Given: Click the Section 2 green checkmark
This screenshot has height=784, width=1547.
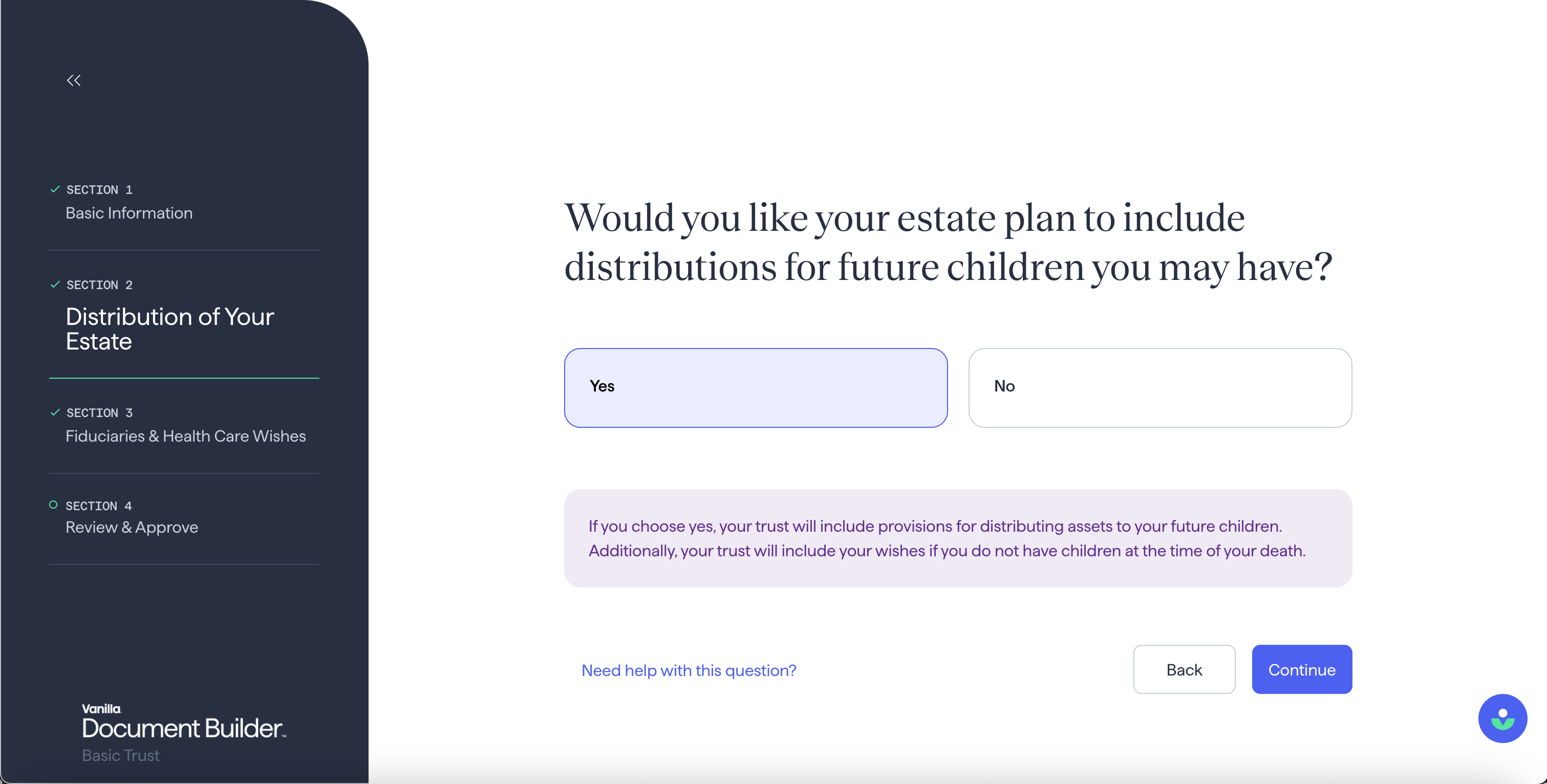Looking at the screenshot, I should pyautogui.click(x=55, y=284).
